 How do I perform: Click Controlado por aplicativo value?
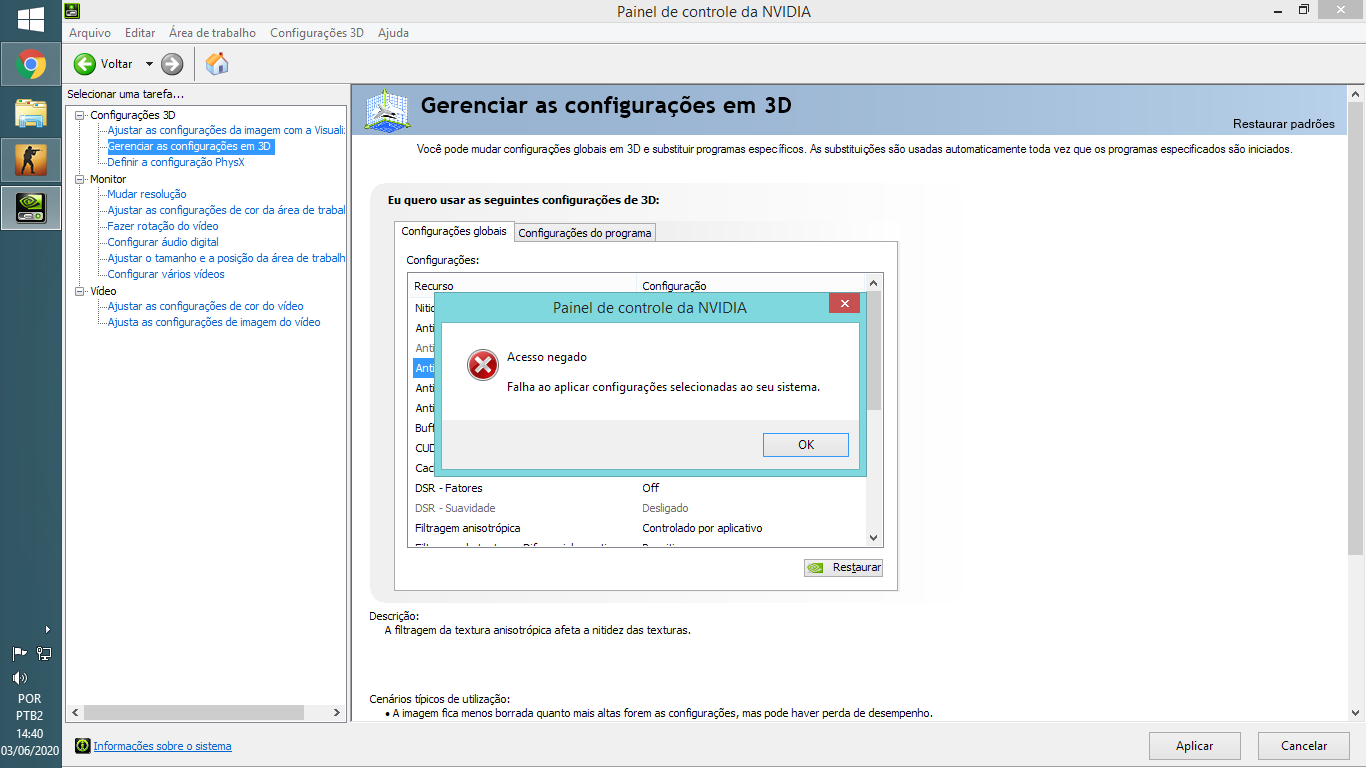(x=702, y=528)
